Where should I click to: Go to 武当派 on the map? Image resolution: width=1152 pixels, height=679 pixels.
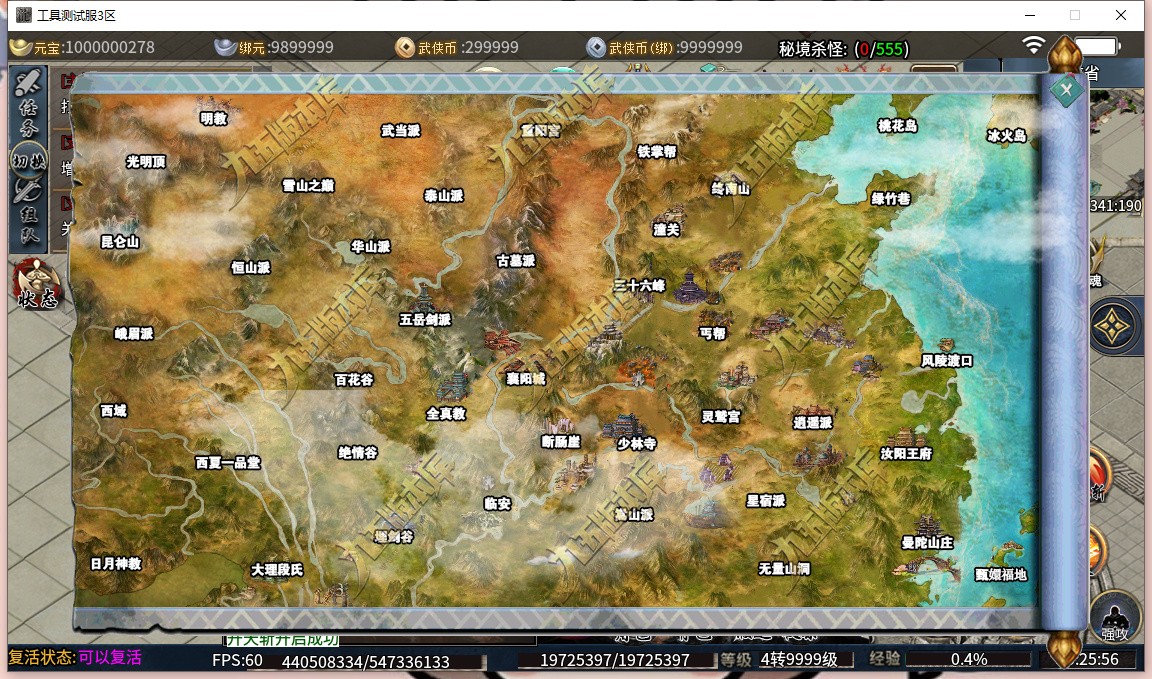coord(400,131)
